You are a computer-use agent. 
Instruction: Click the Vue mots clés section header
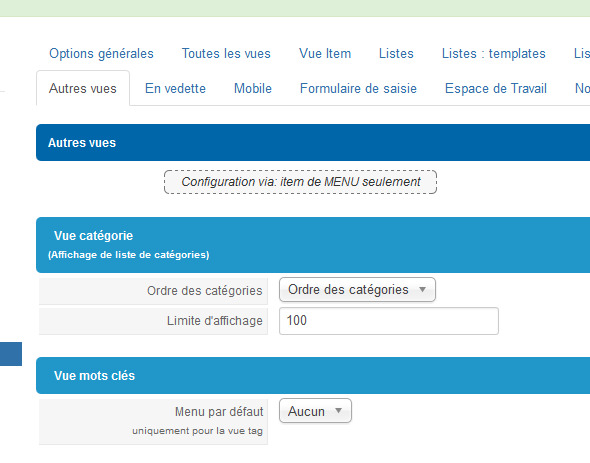pos(313,375)
